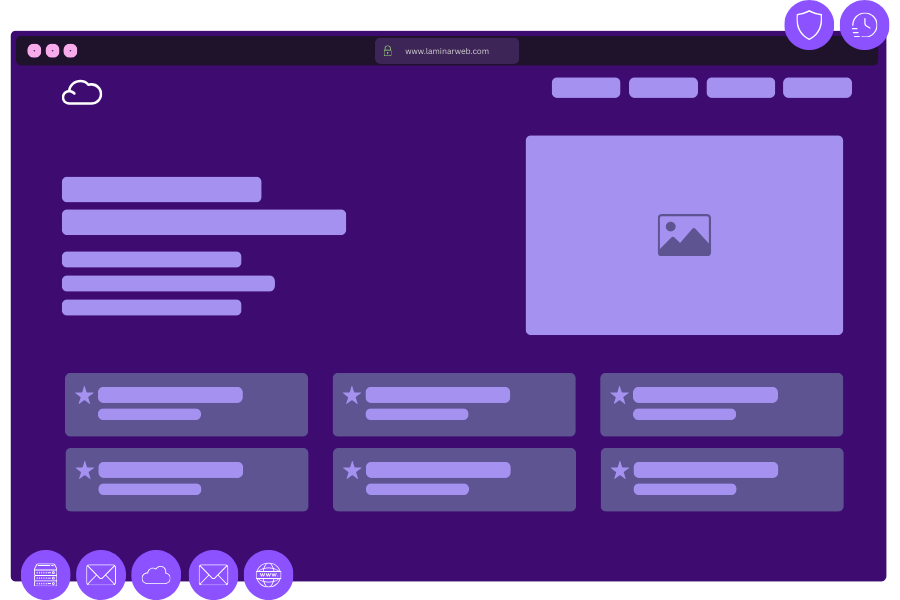
Task: Click the star in the top-left feature card
Action: point(84,396)
